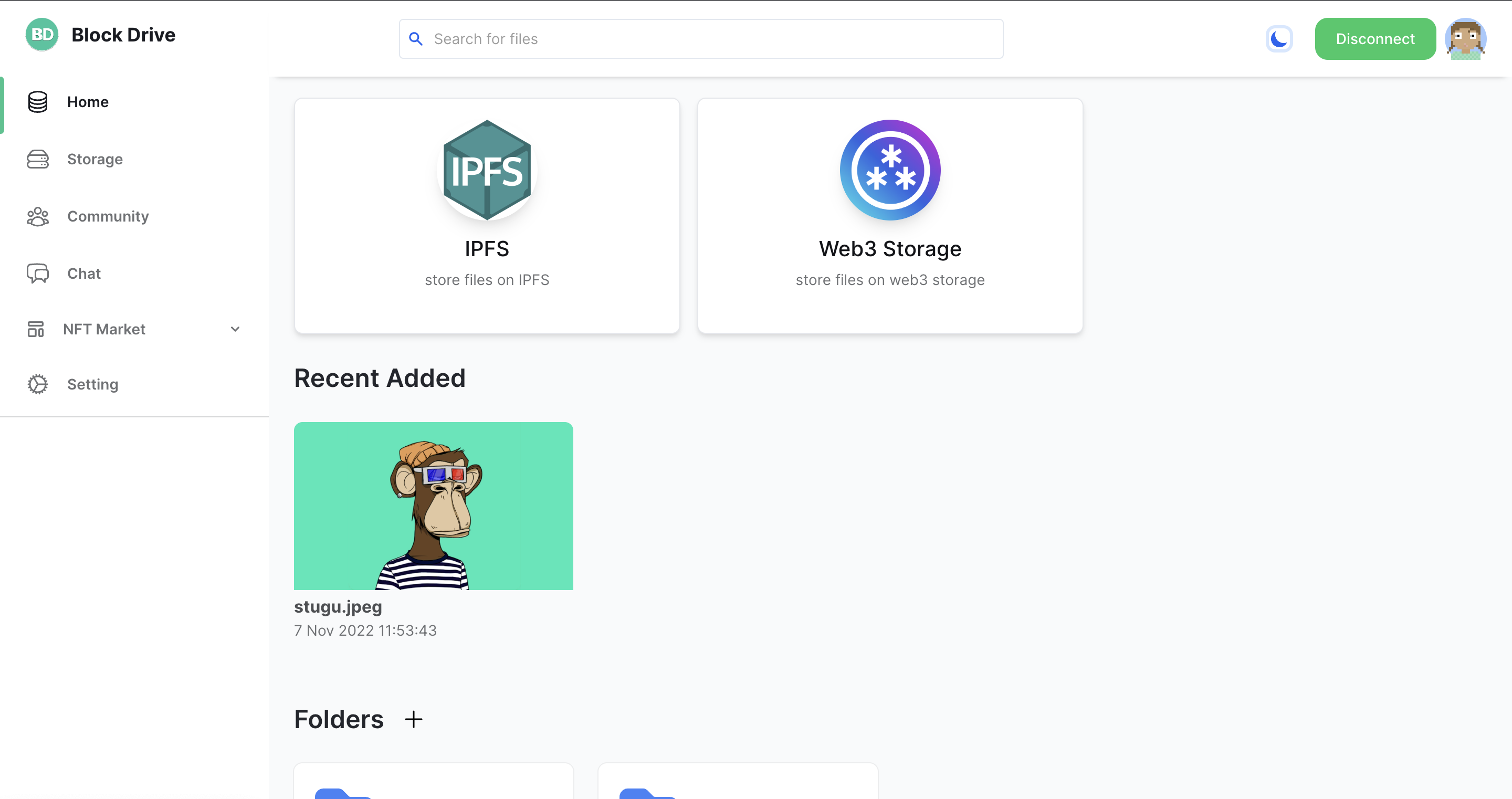1512x799 pixels.
Task: Click the Web3 Storage circular logo
Action: [889, 170]
